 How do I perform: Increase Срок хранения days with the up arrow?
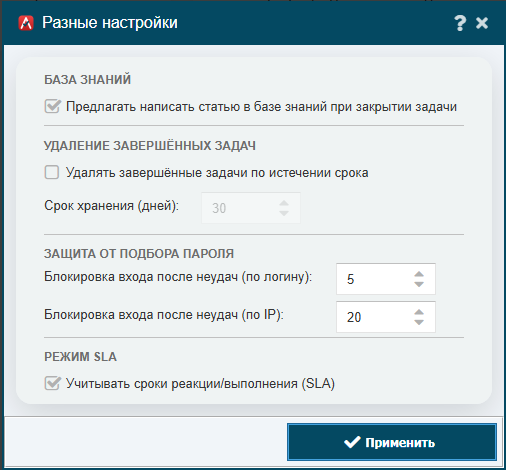coord(284,203)
